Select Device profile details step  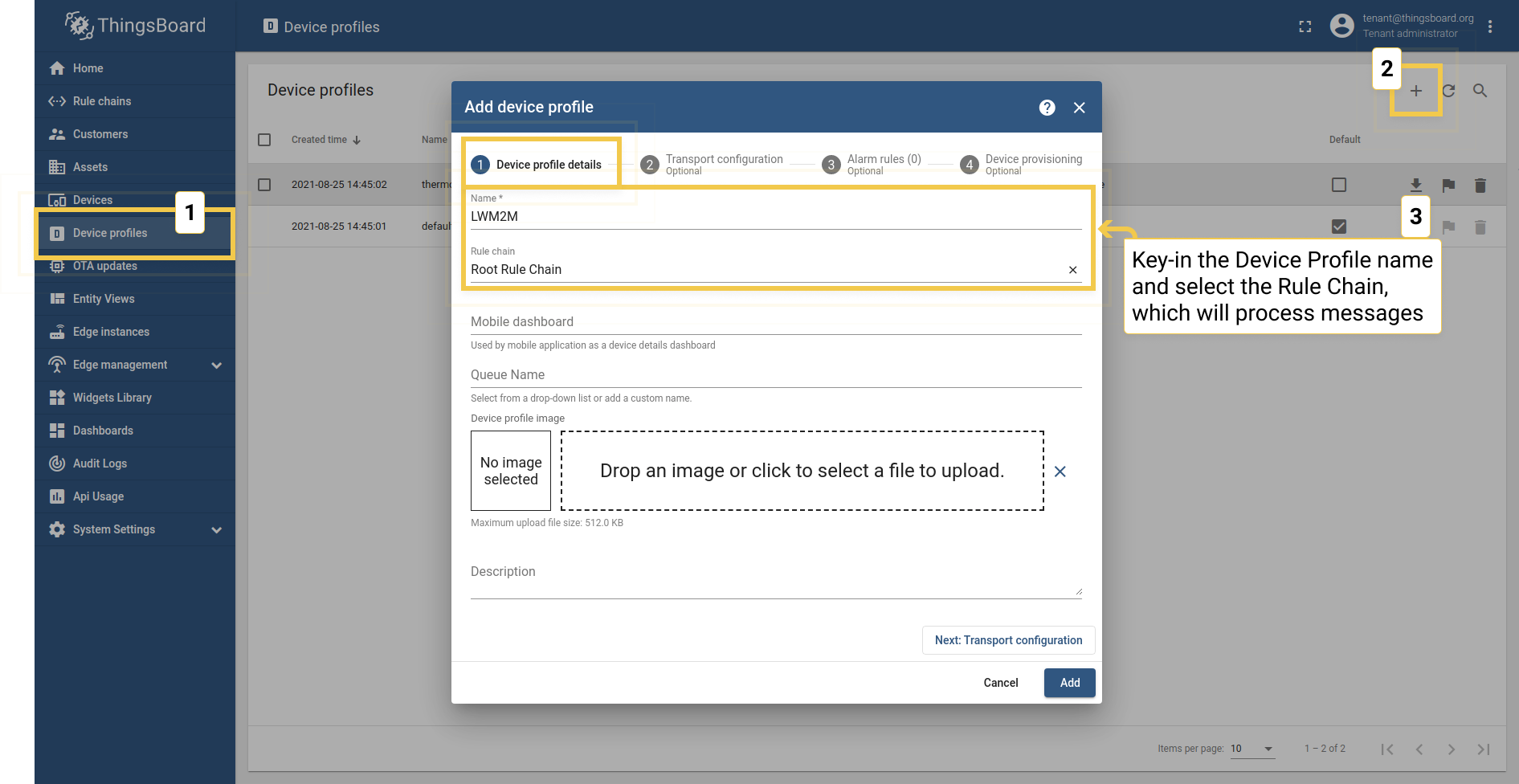click(x=537, y=165)
